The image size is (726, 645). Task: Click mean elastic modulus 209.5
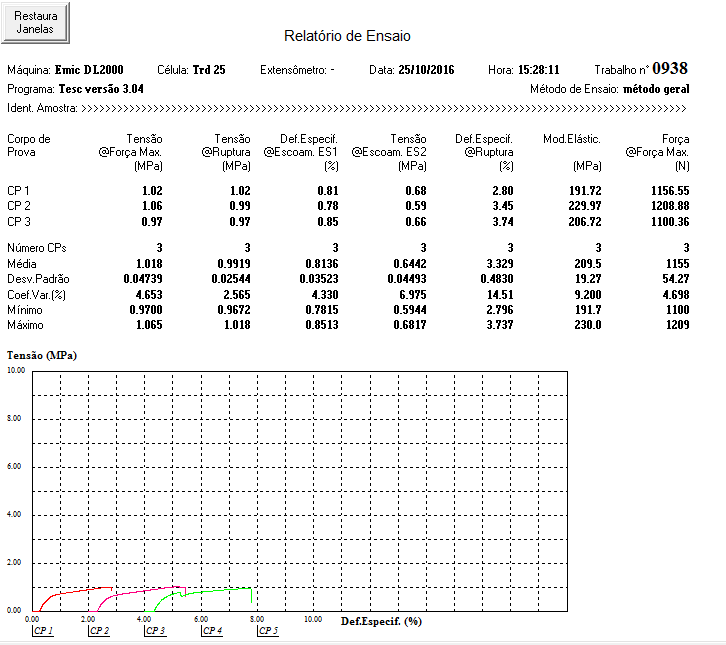point(588,264)
